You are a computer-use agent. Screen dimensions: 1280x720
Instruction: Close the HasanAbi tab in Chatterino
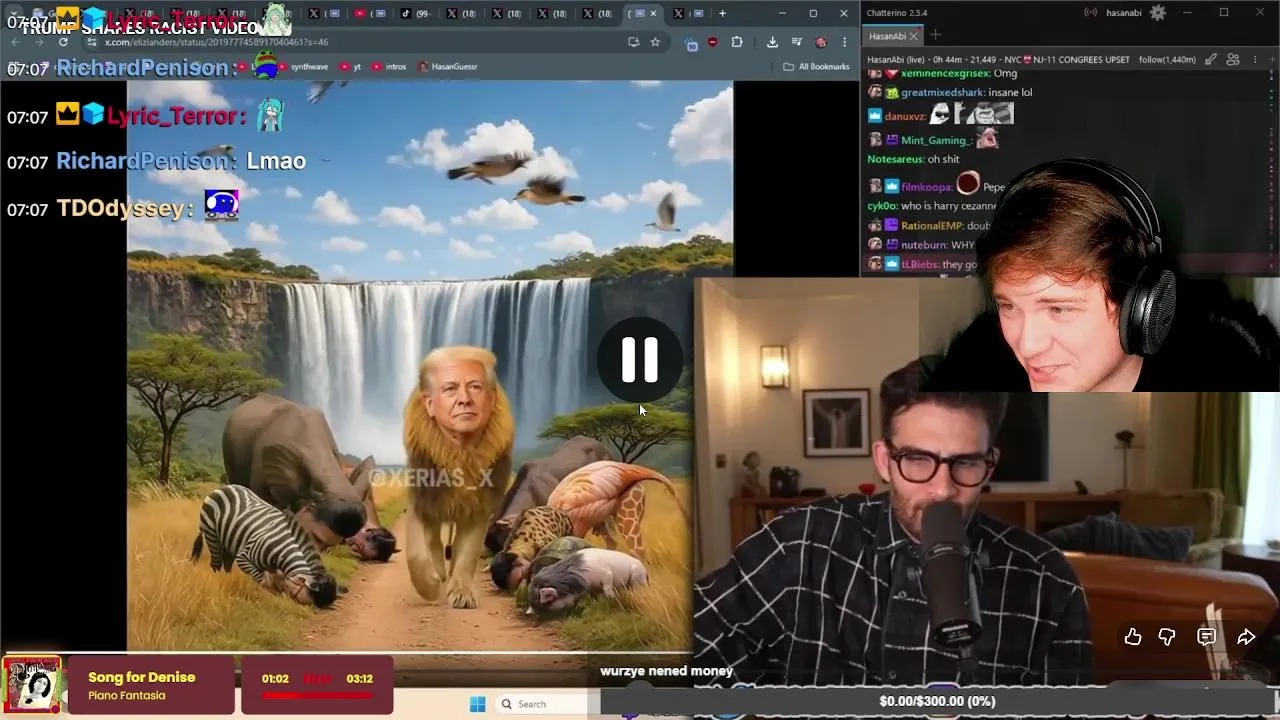[914, 36]
